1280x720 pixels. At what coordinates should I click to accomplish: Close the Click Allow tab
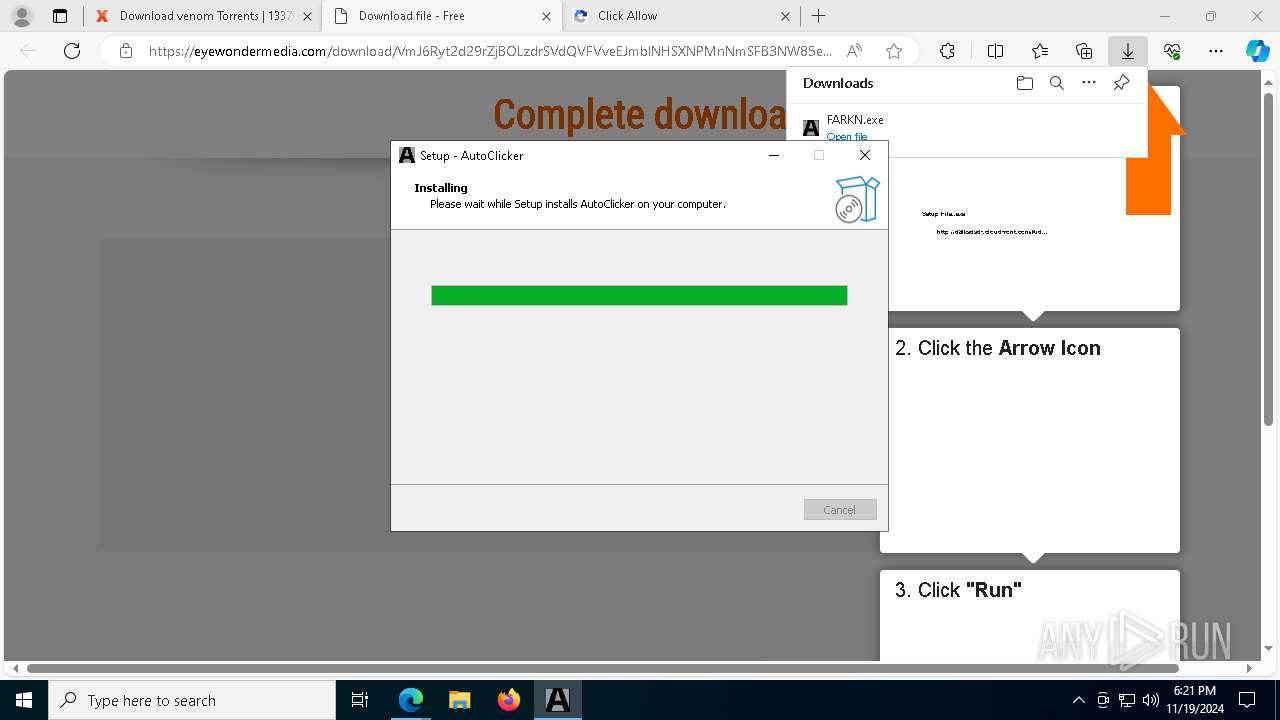(x=785, y=16)
